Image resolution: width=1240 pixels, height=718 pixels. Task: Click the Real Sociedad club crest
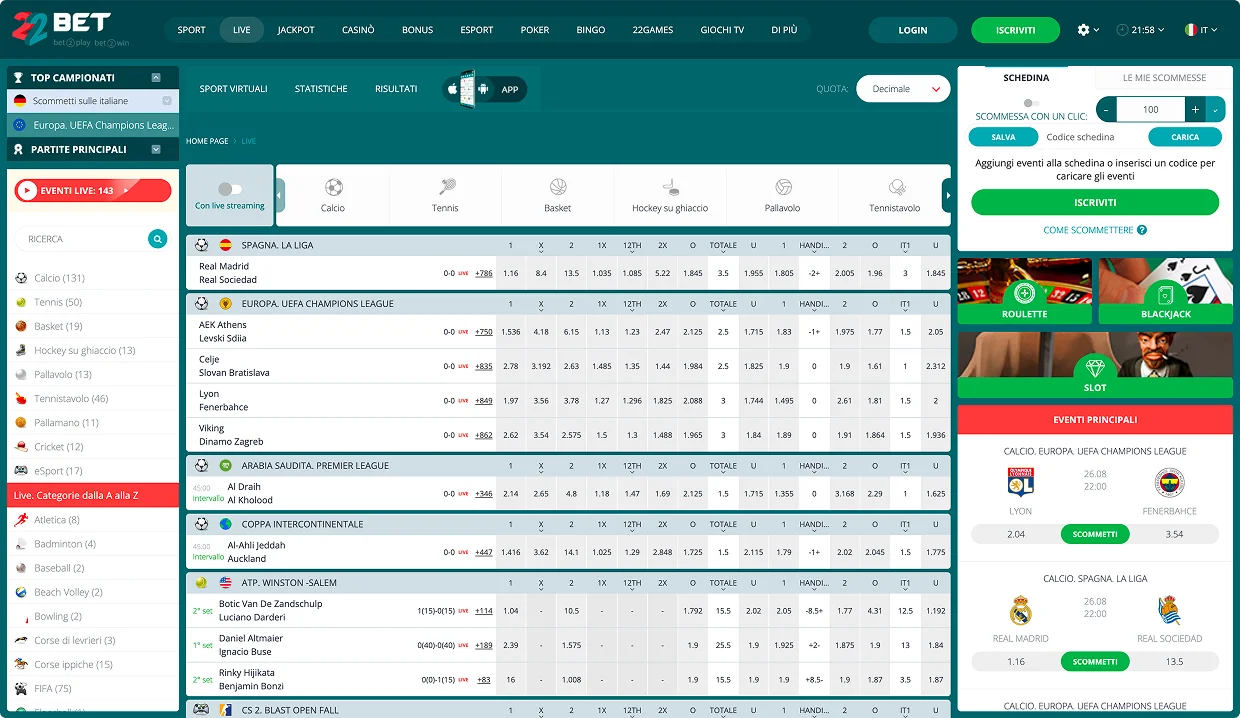[1169, 610]
